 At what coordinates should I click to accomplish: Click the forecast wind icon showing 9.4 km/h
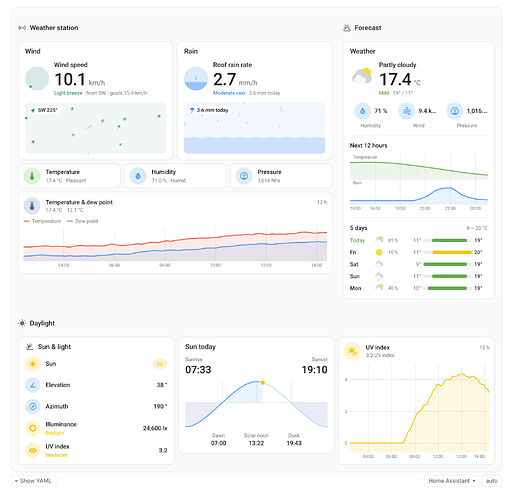[407, 111]
